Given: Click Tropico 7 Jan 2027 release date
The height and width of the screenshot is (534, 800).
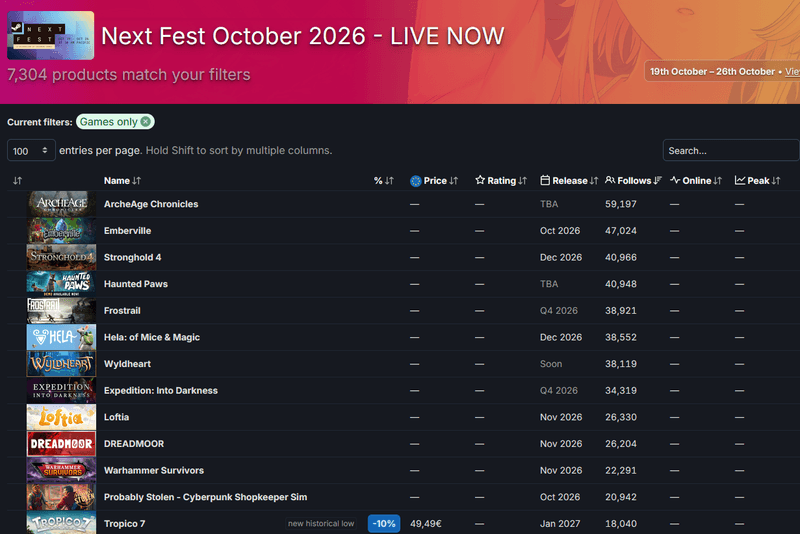Looking at the screenshot, I should tap(560, 523).
